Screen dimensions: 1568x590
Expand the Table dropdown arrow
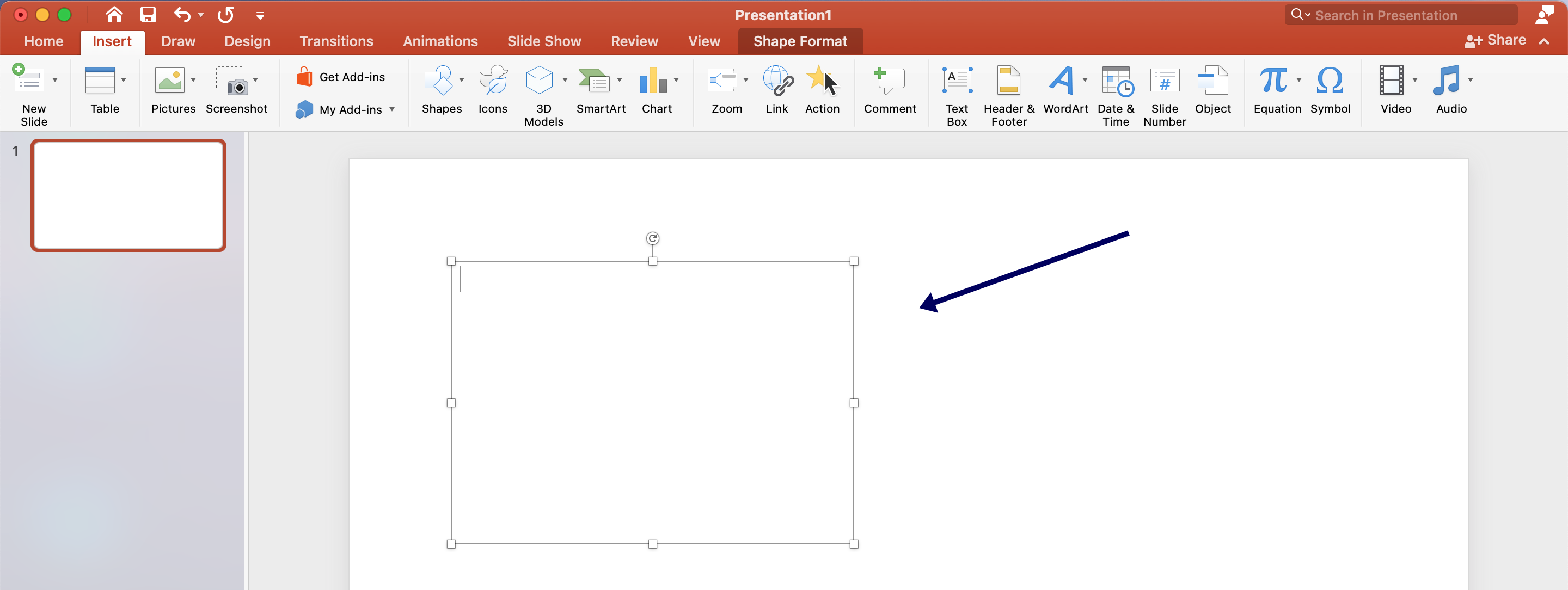click(124, 79)
